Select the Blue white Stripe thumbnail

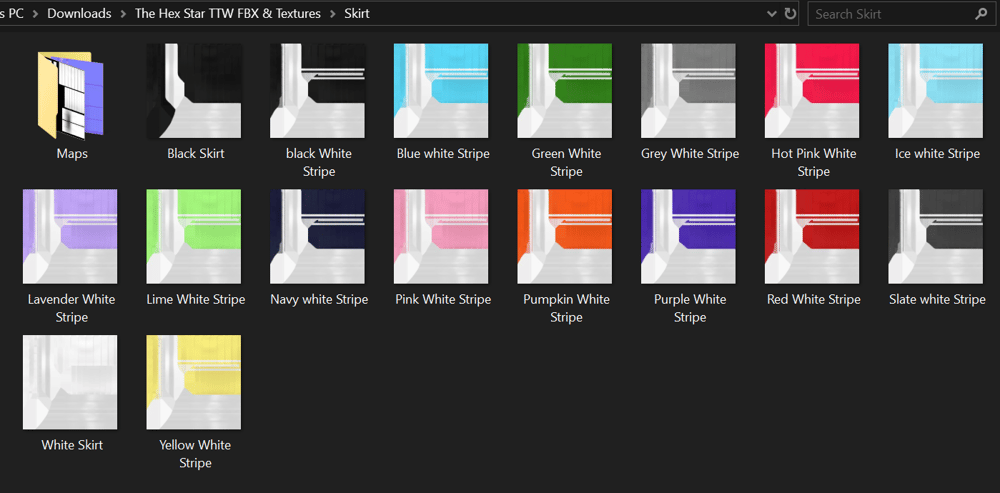[x=441, y=91]
